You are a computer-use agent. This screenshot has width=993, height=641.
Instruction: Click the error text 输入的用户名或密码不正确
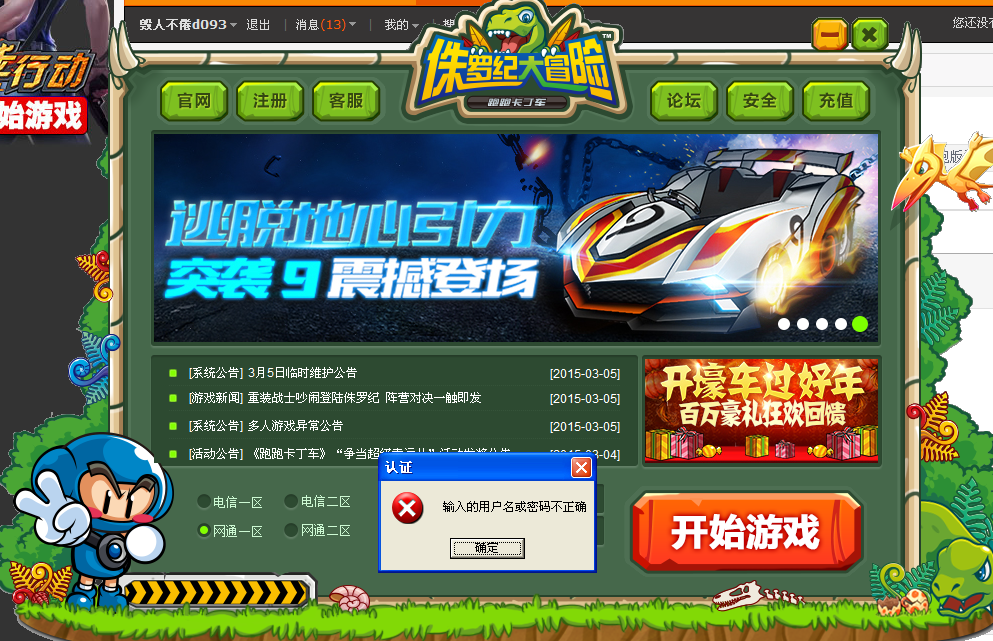(x=514, y=507)
